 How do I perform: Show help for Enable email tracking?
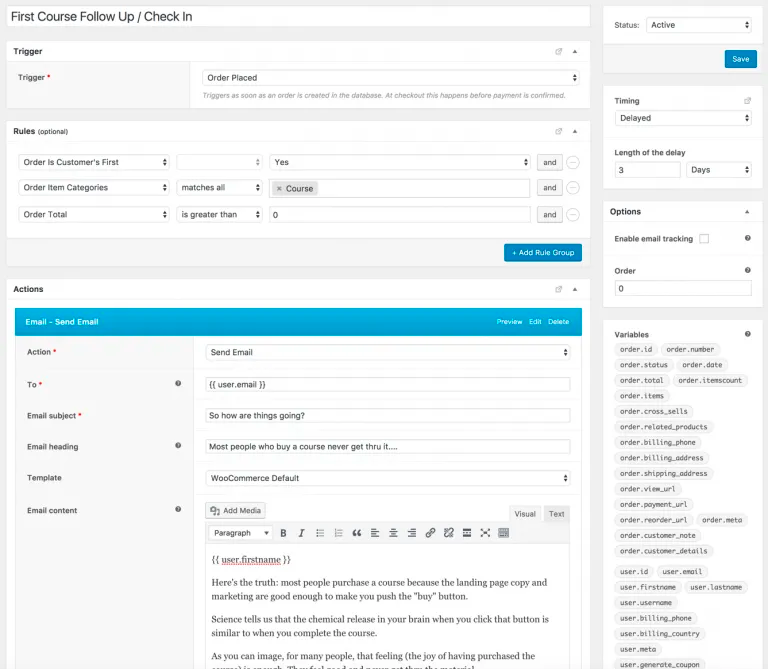coord(747,238)
